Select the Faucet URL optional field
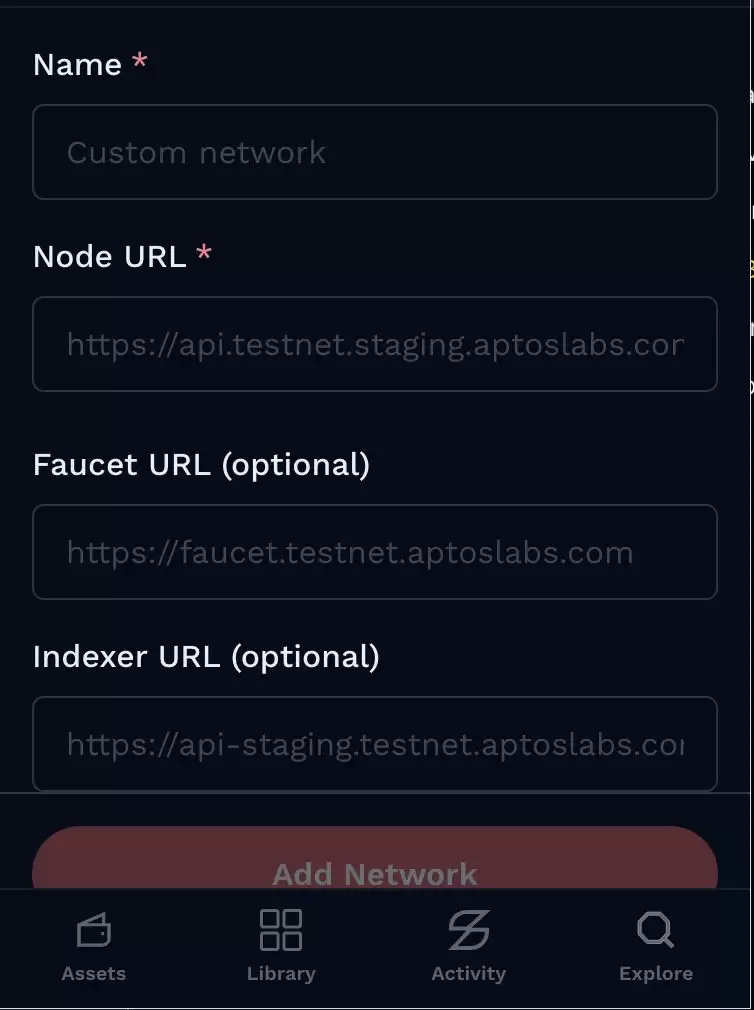Screen dimensions: 754x1010 click(375, 552)
